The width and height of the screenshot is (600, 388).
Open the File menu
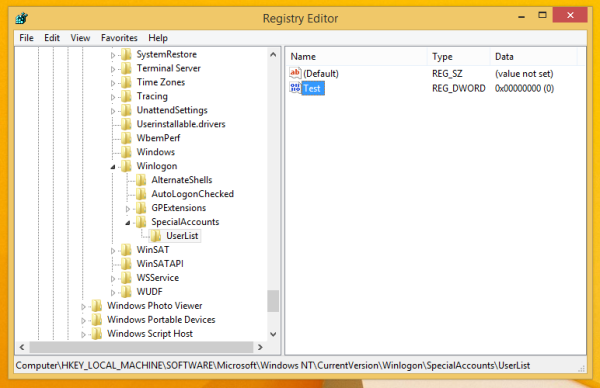(26, 38)
